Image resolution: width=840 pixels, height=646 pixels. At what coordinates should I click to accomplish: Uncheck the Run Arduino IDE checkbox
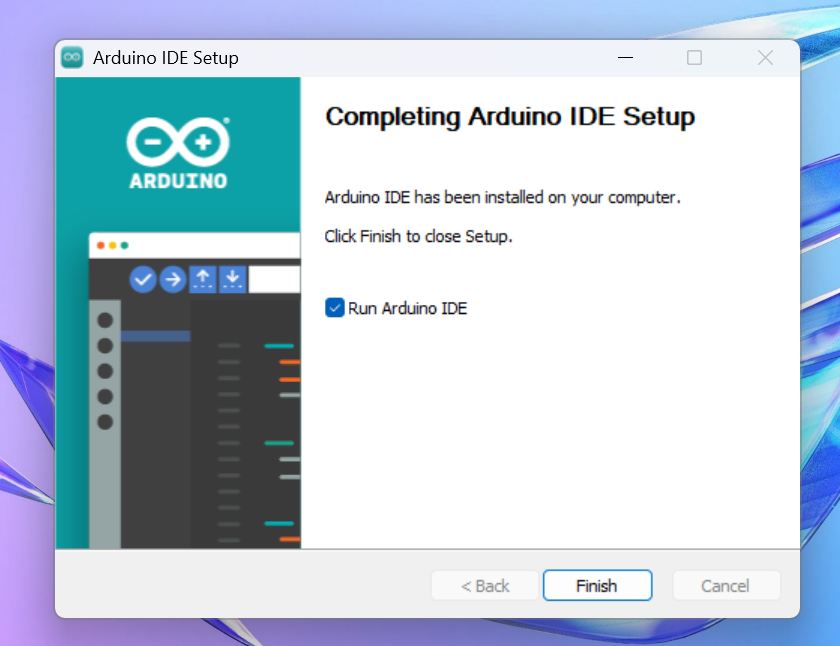point(335,308)
